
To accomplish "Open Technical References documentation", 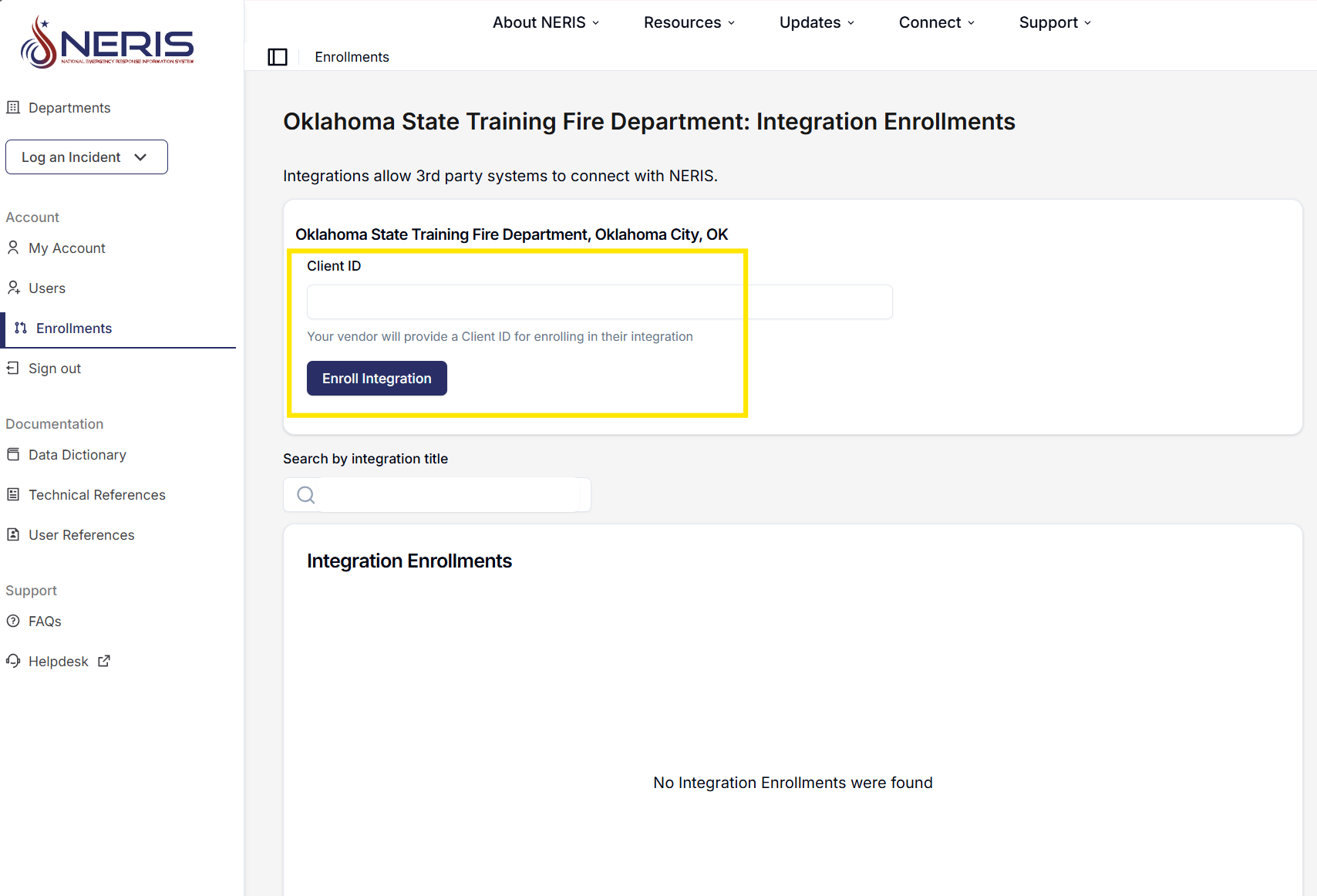I will (97, 495).
